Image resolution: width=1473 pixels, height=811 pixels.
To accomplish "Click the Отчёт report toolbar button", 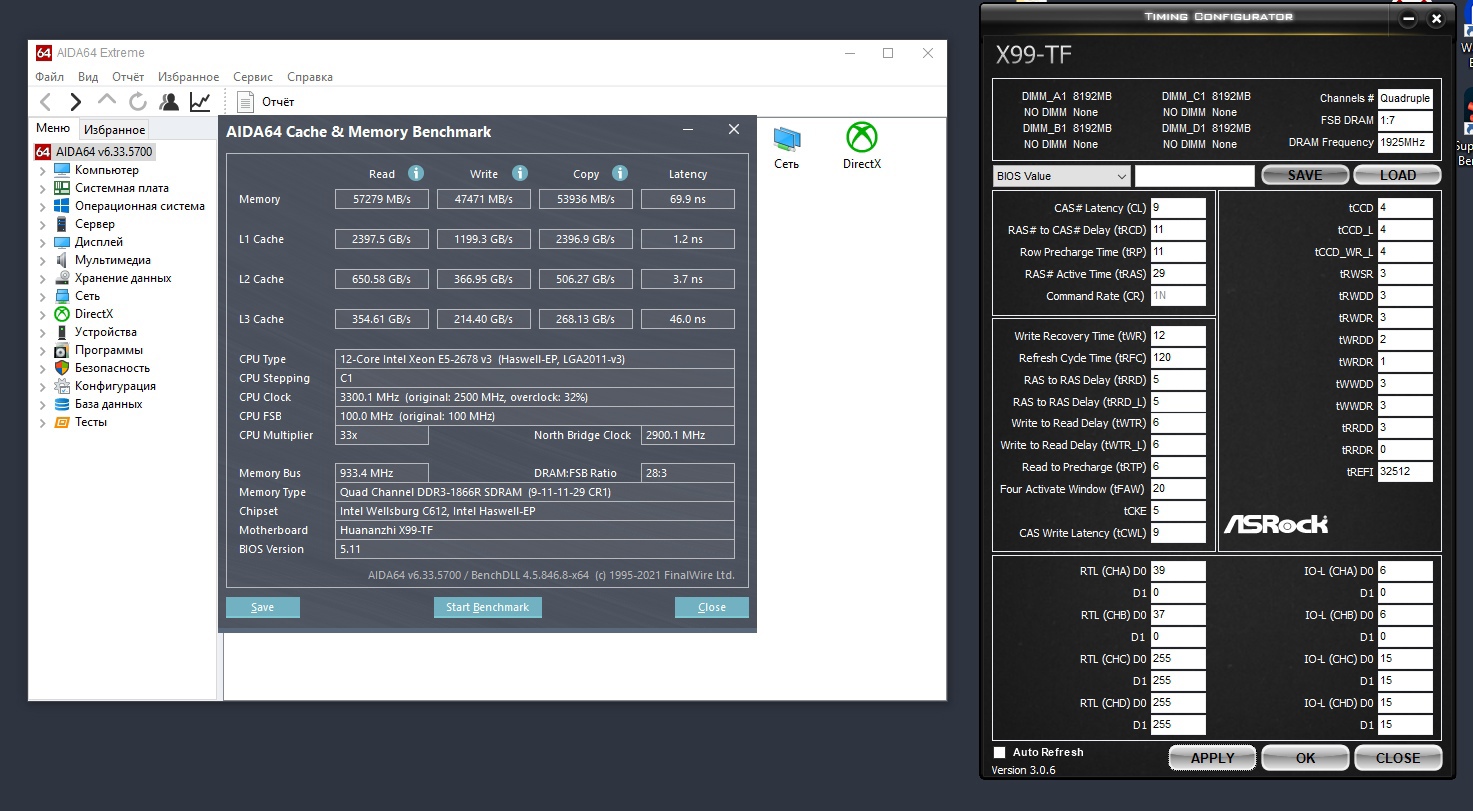I will tap(266, 102).
